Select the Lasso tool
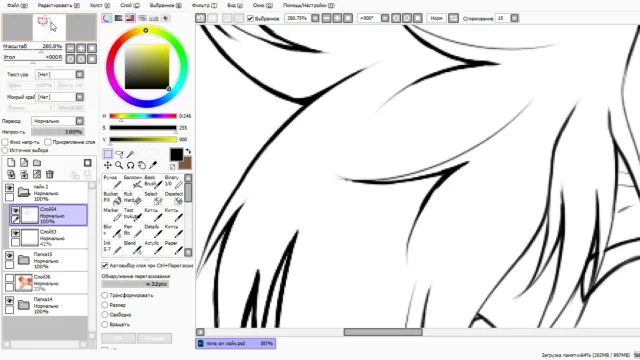This screenshot has width=640, height=360. pos(119,154)
